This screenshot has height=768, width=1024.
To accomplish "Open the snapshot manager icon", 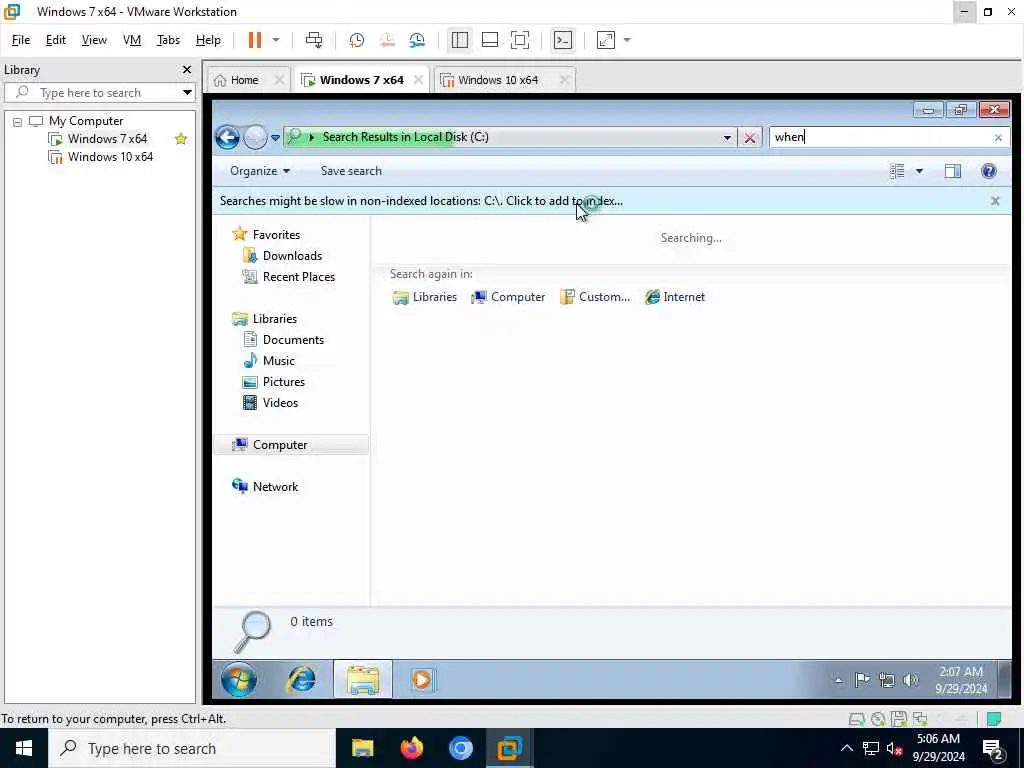I will pos(417,40).
